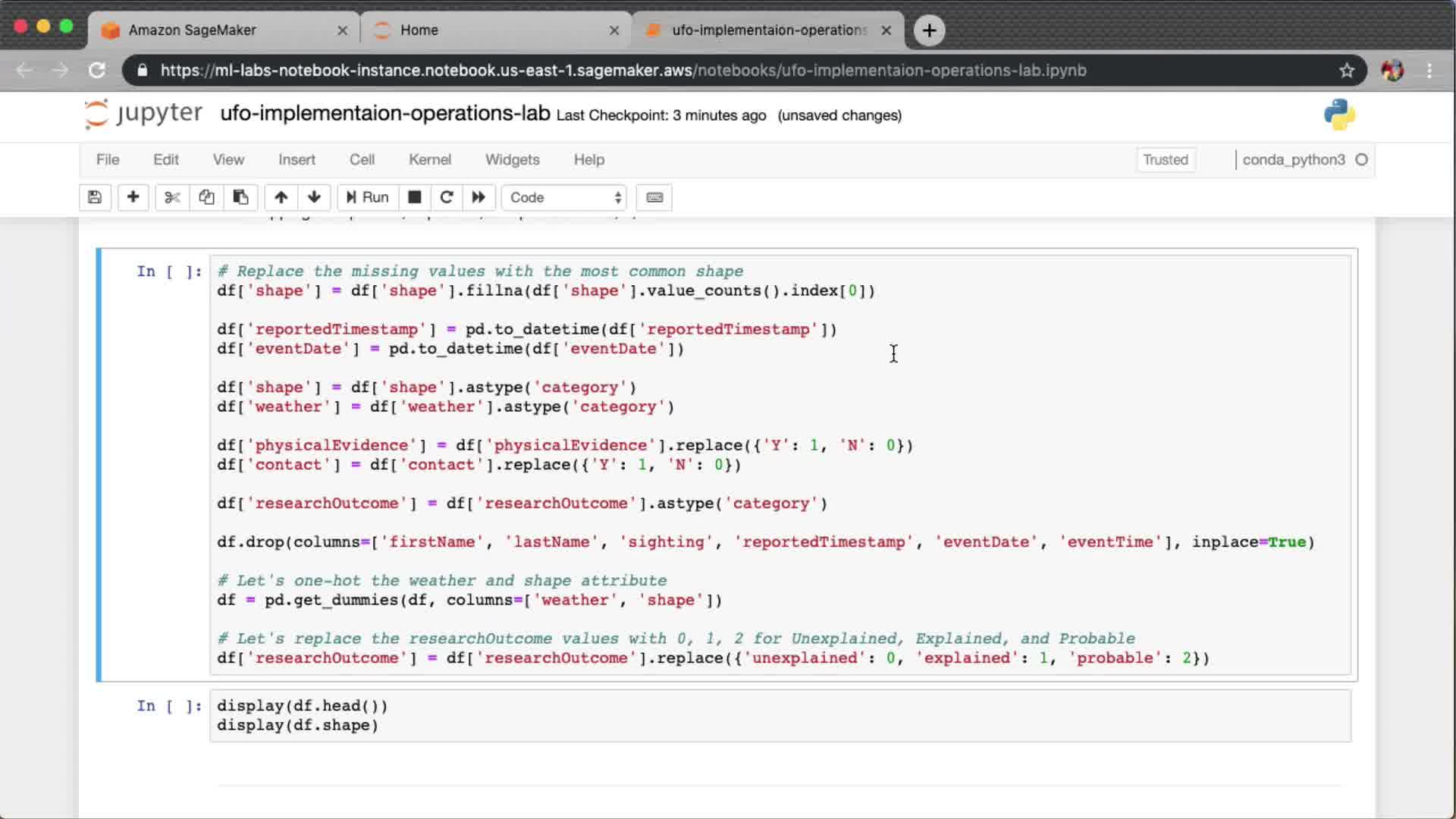The image size is (1456, 819).
Task: Insert cell below with plus icon
Action: point(133,197)
